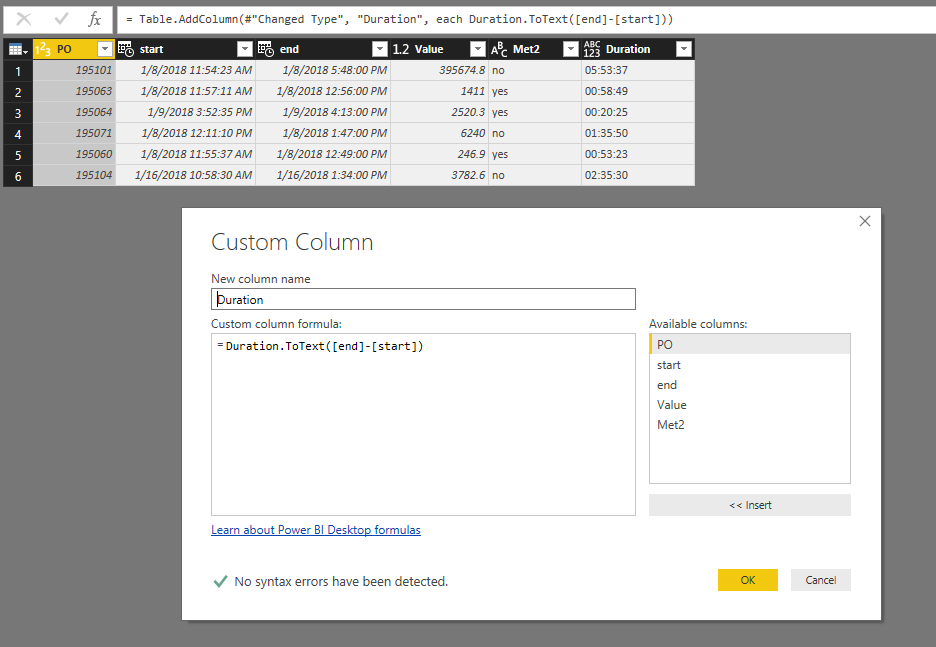The height and width of the screenshot is (647, 936).
Task: Open the Value column filter dropdown
Action: (x=478, y=49)
